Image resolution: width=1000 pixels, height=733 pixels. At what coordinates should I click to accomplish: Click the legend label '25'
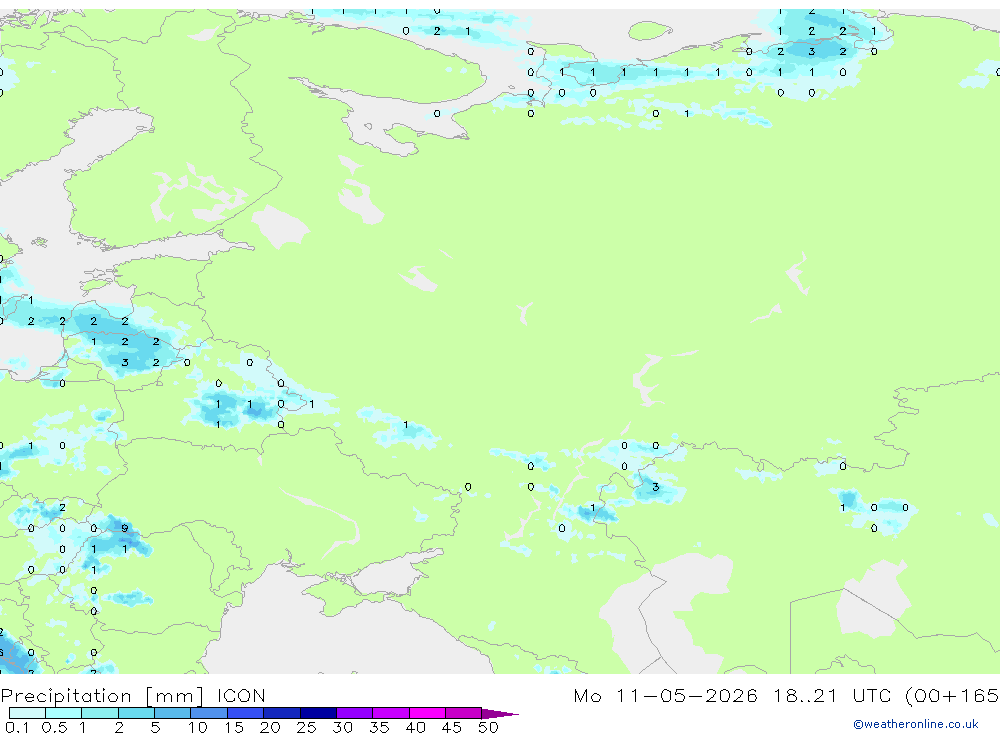[306, 727]
